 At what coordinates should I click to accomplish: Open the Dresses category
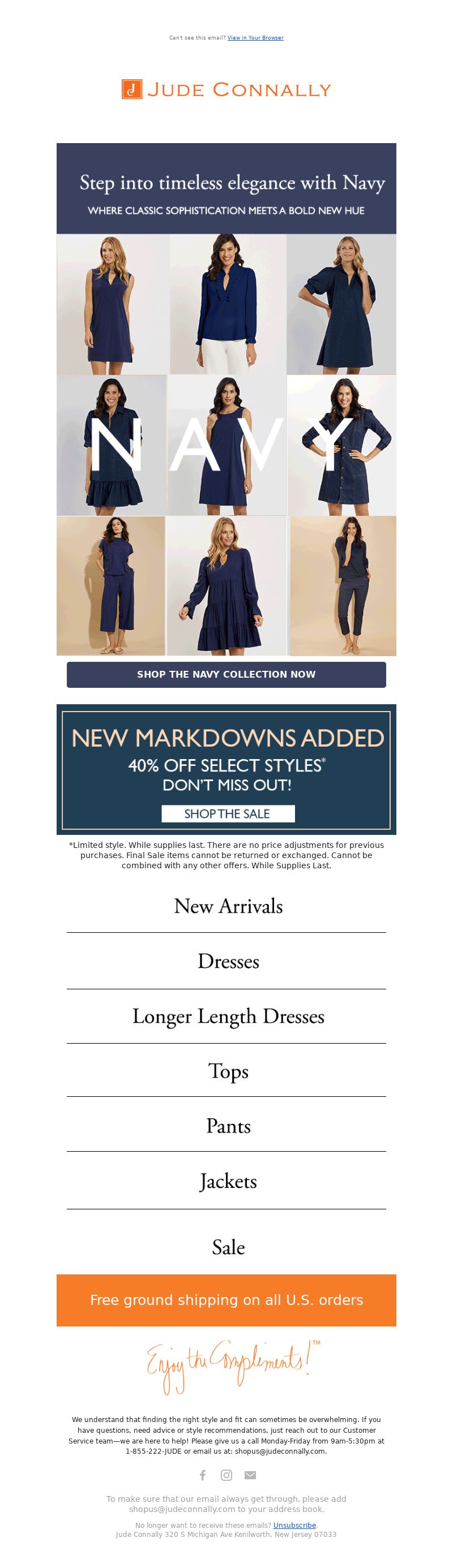228,961
